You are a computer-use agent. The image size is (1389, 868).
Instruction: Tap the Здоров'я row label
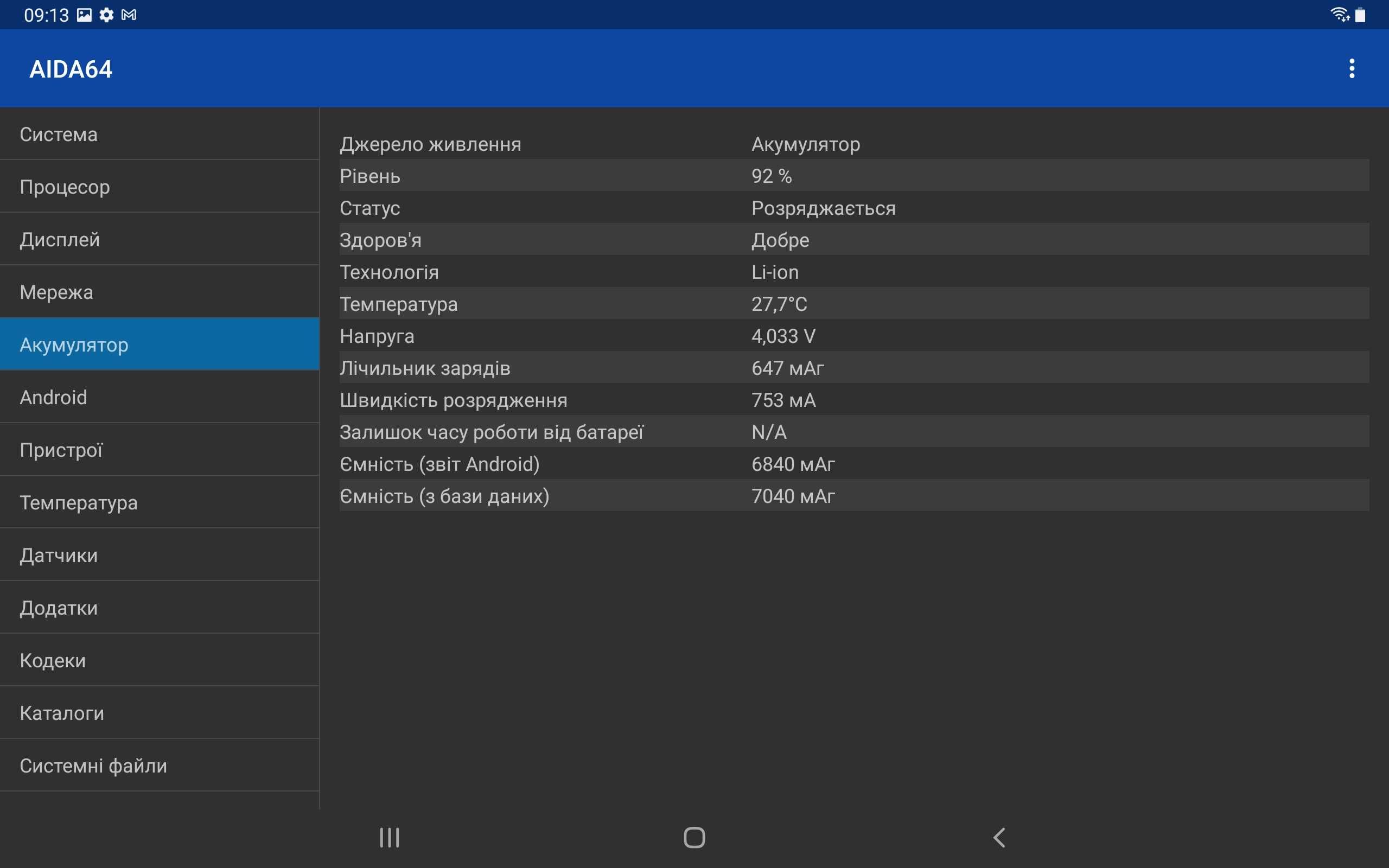380,240
